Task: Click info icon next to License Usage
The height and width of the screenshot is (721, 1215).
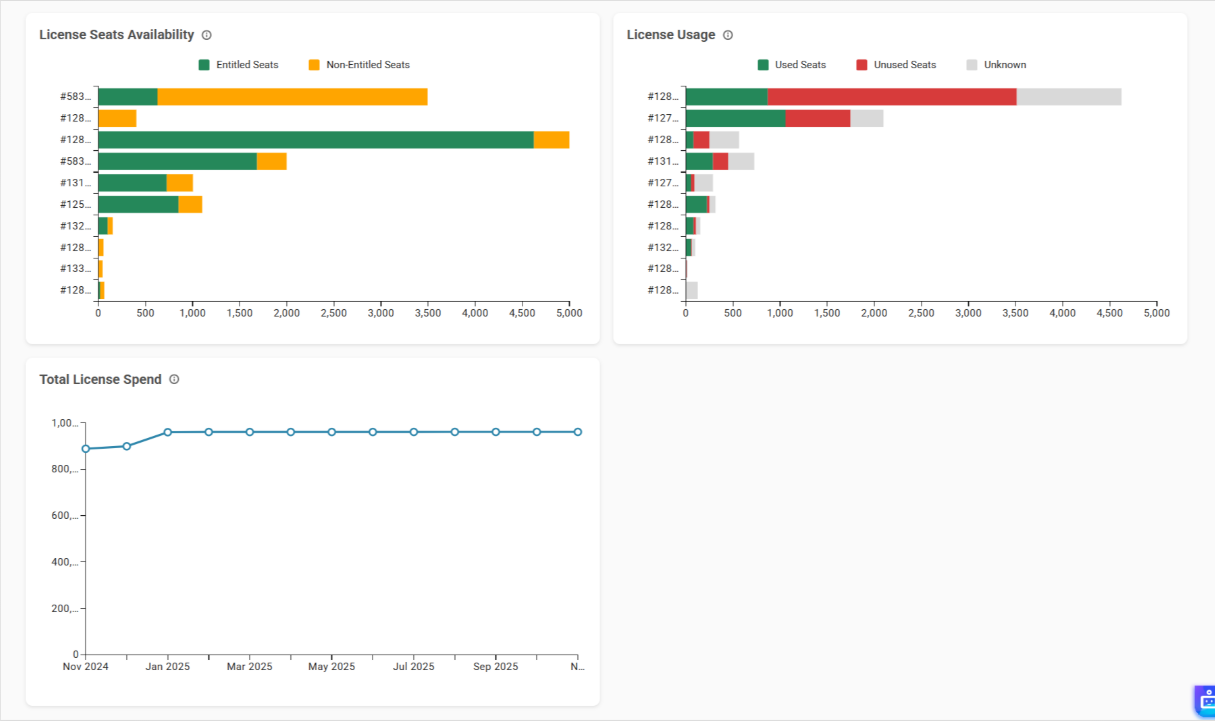Action: 728,35
